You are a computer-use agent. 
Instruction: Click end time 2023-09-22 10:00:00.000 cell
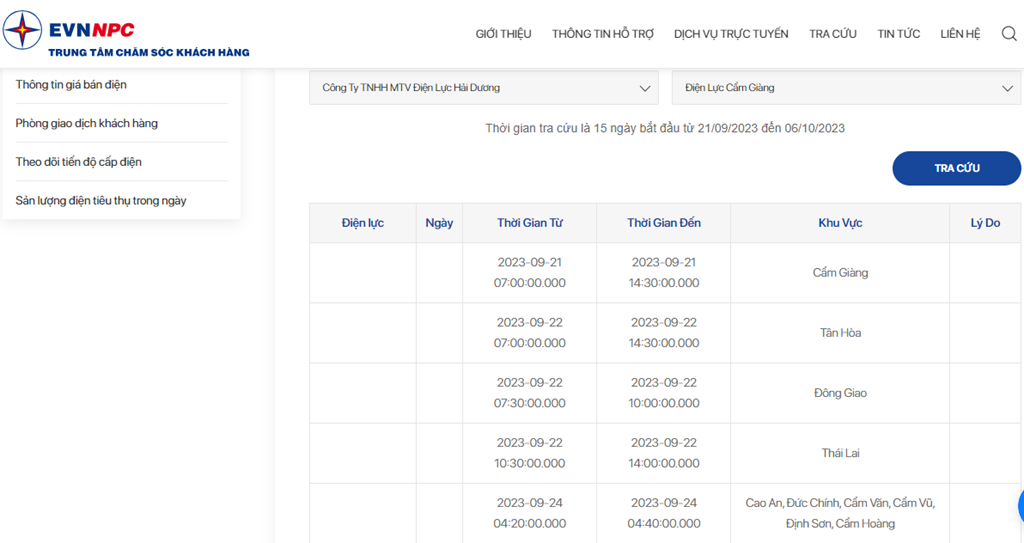(x=664, y=393)
